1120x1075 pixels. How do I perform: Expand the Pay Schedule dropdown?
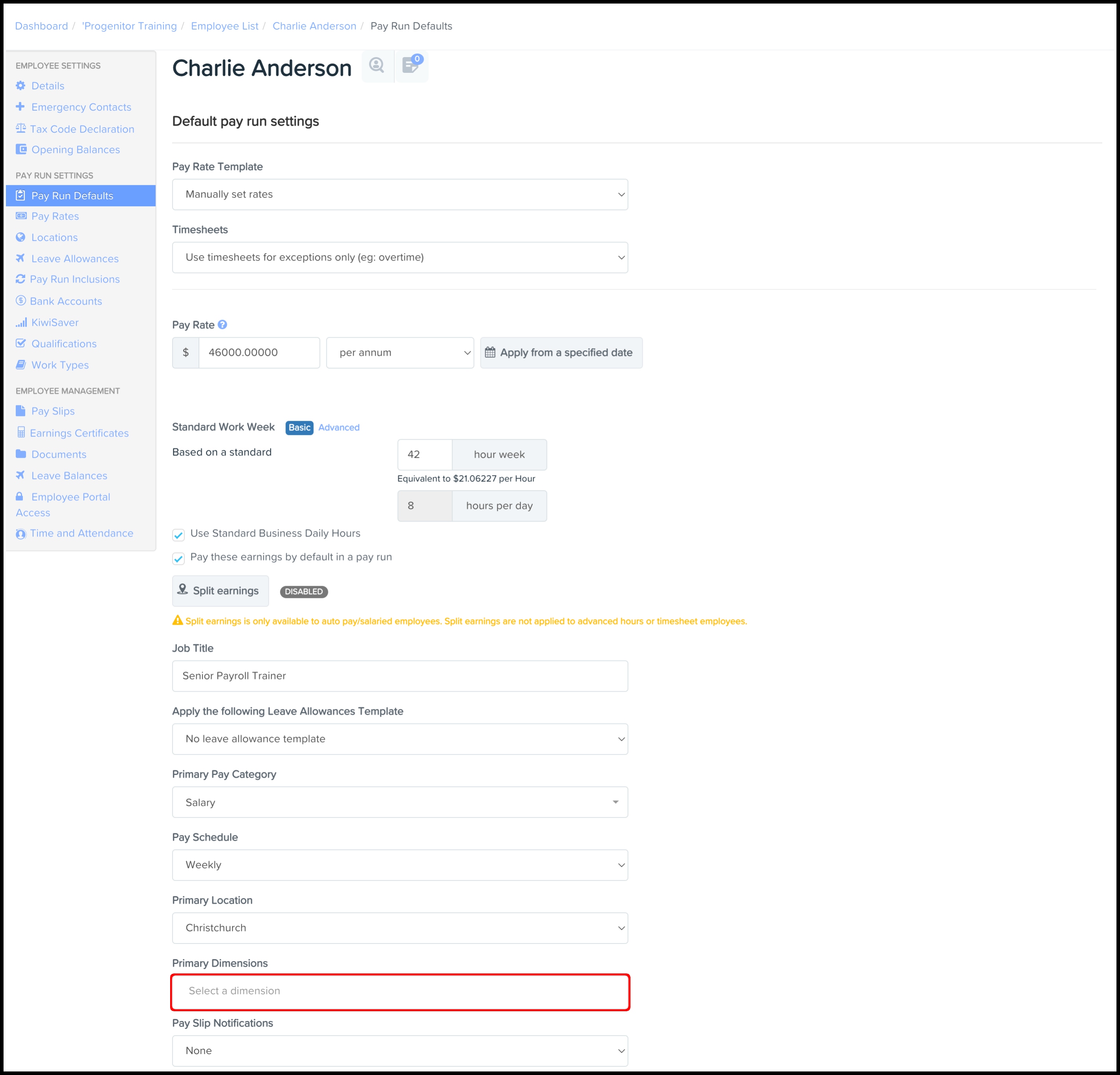400,865
